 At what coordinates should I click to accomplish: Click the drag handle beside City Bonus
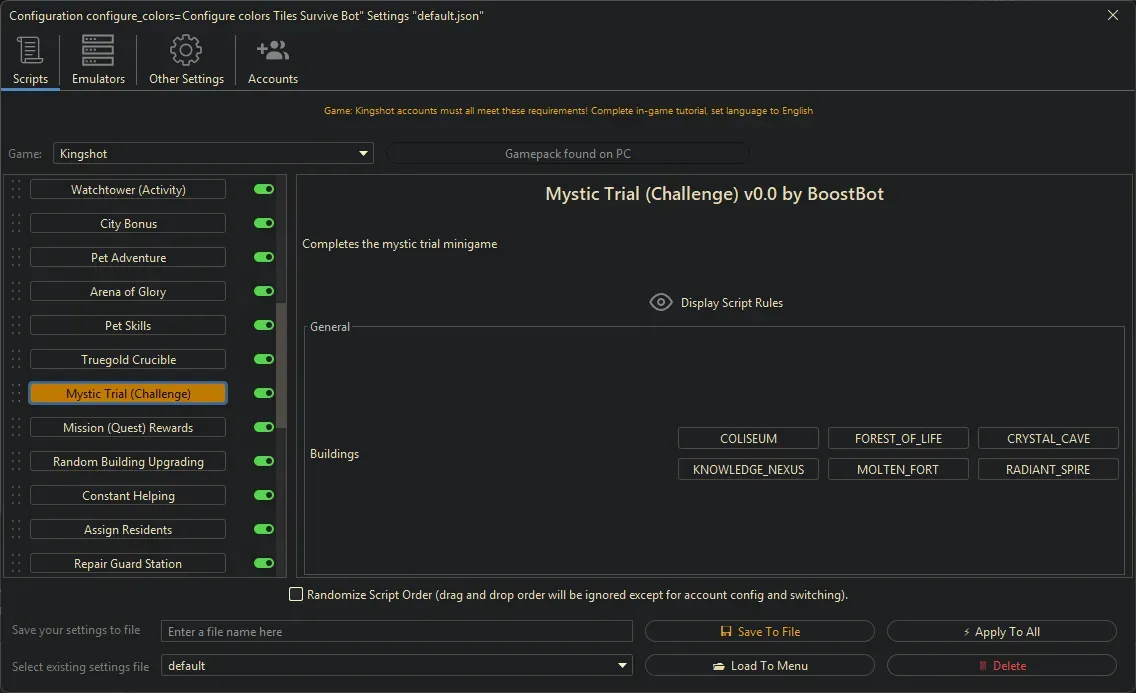17,223
